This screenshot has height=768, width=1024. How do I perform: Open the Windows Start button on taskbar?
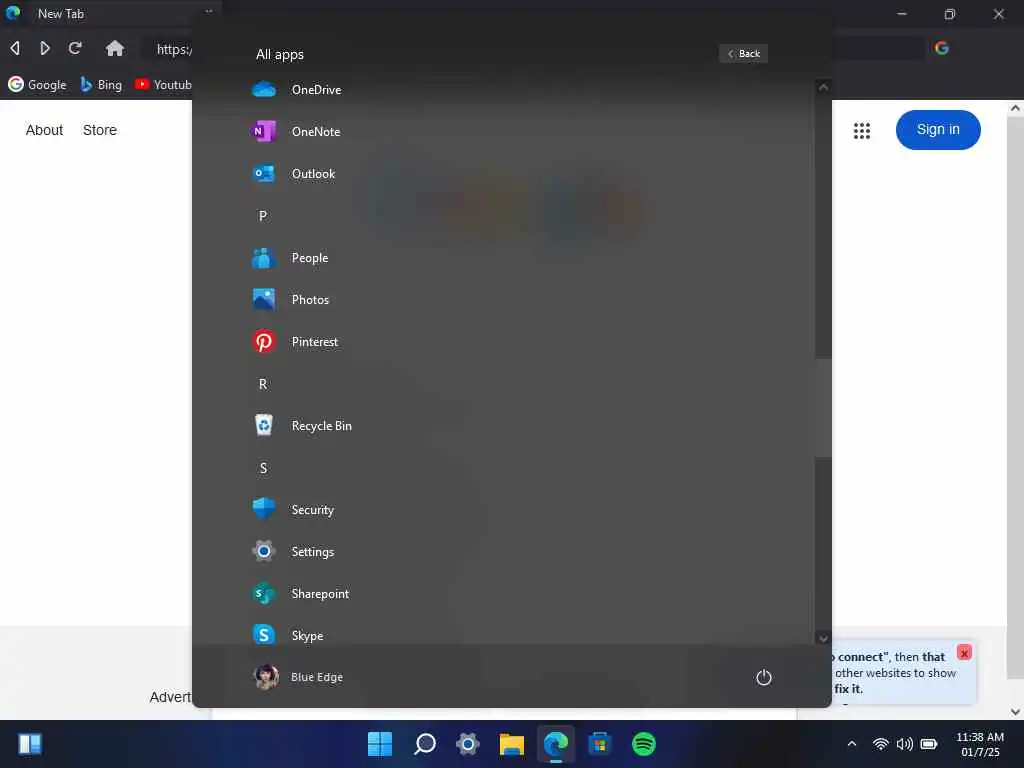tap(380, 744)
